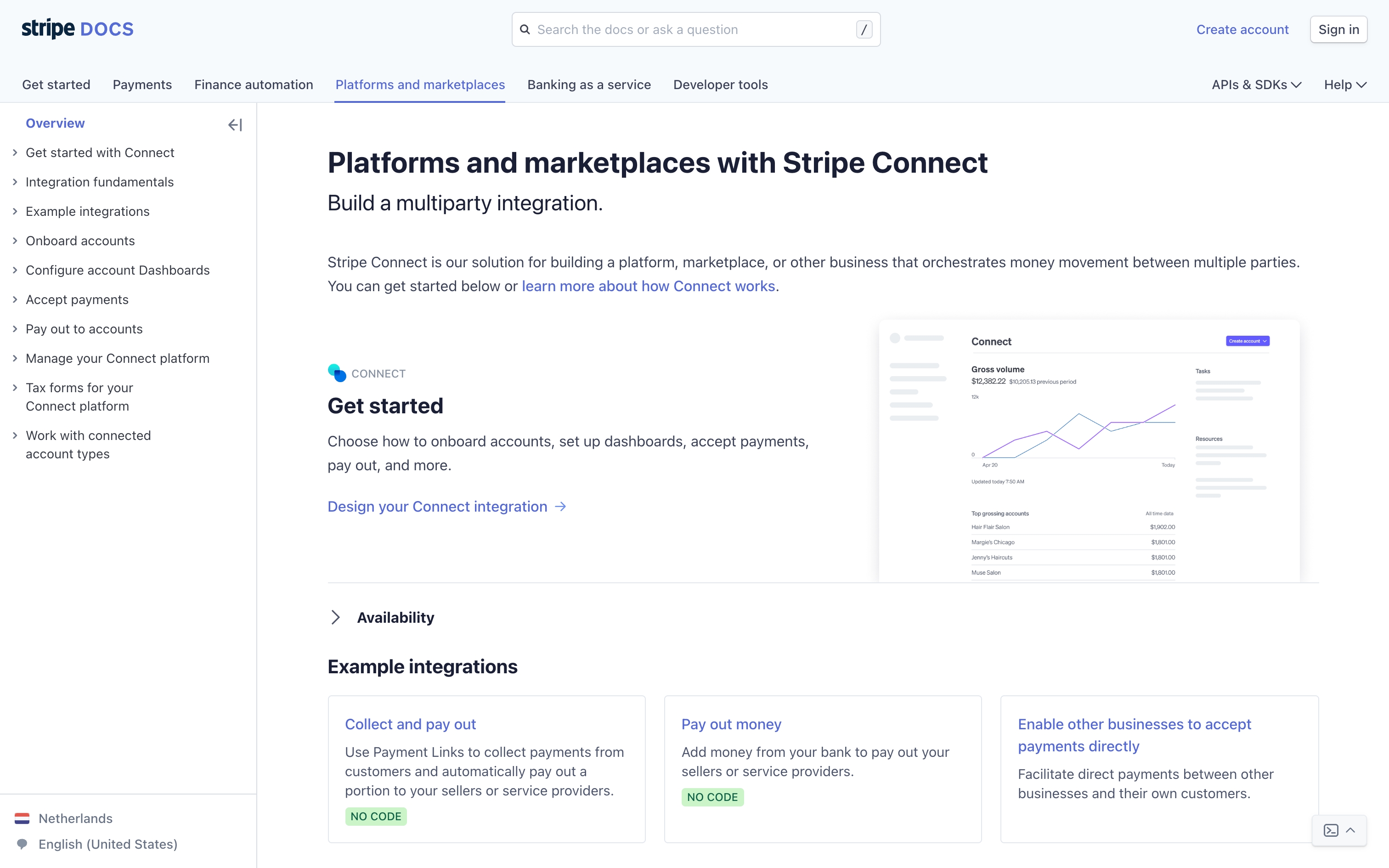Click the Connect dashboard preview image
The image size is (1389, 868).
[1089, 451]
